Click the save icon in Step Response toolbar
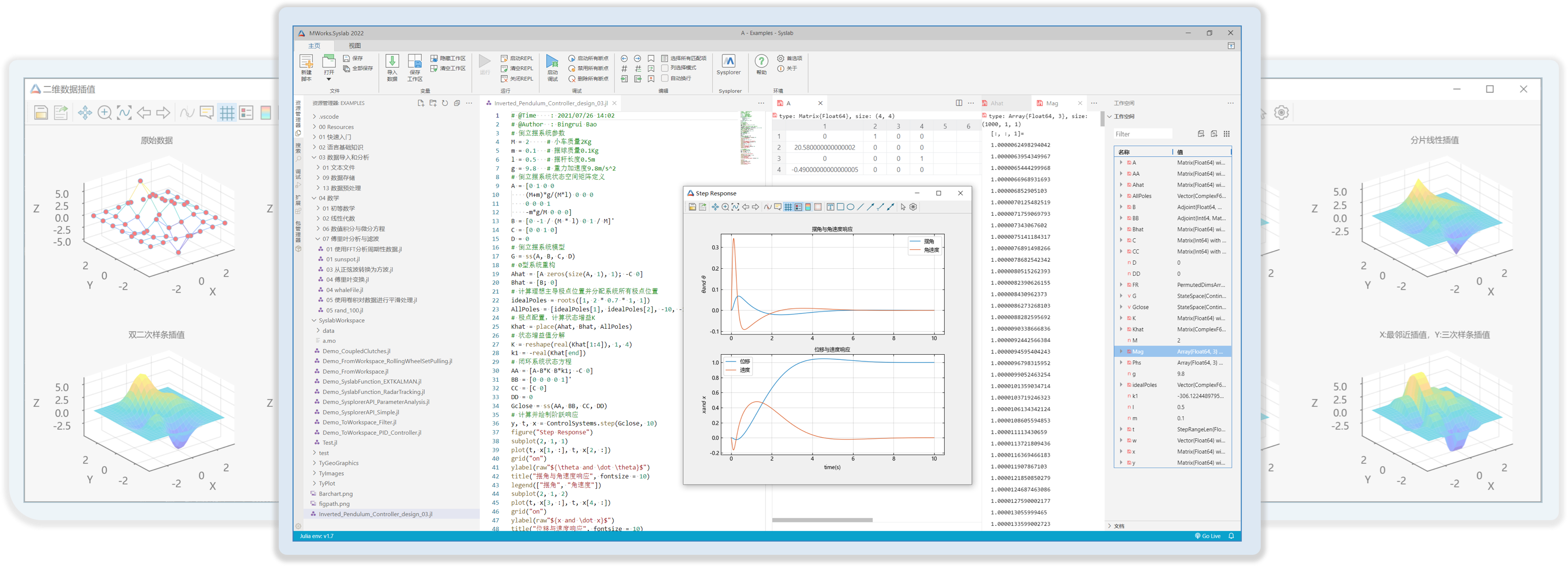The image size is (1568, 566). [692, 207]
